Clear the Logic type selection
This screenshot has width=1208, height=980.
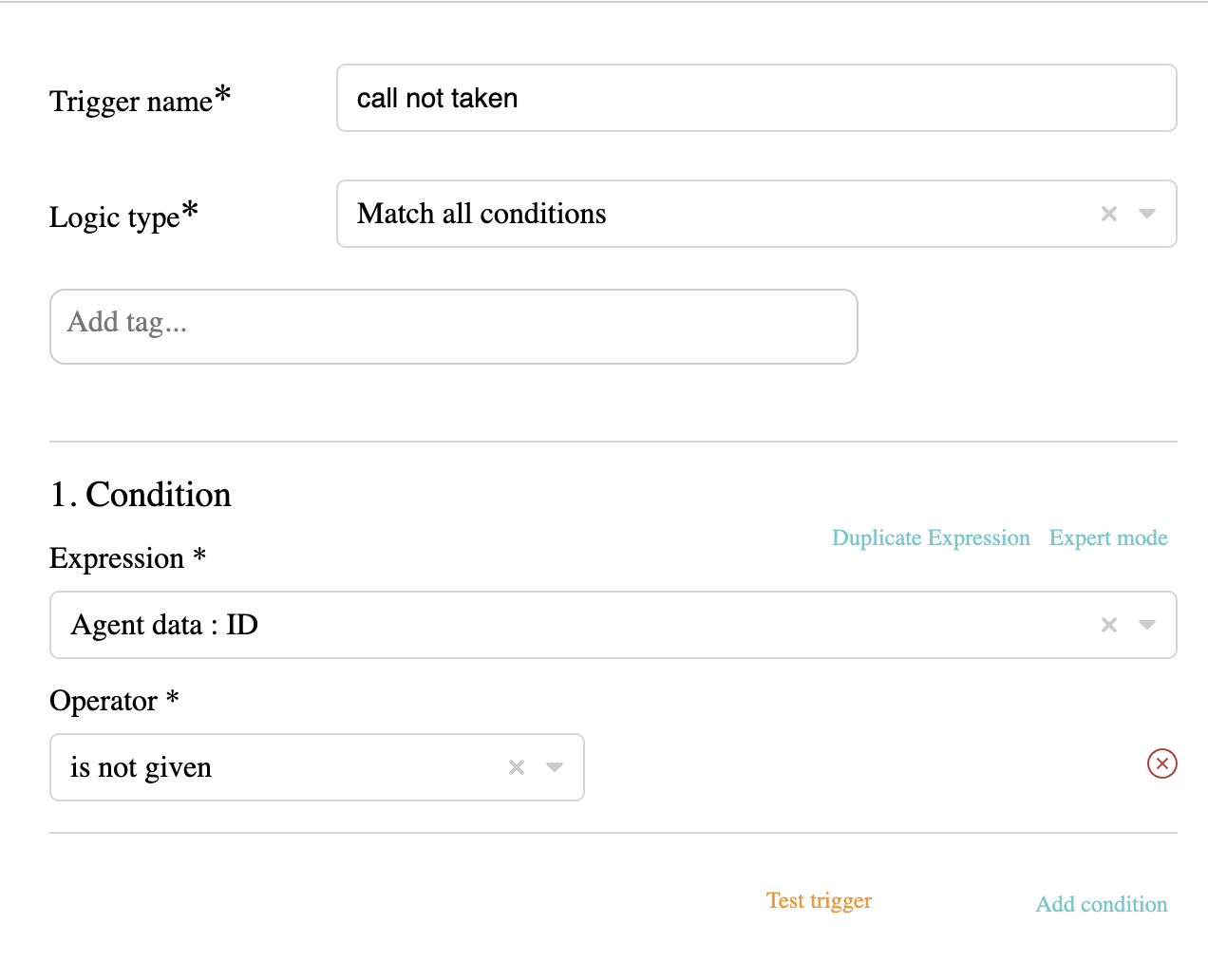tap(1108, 214)
